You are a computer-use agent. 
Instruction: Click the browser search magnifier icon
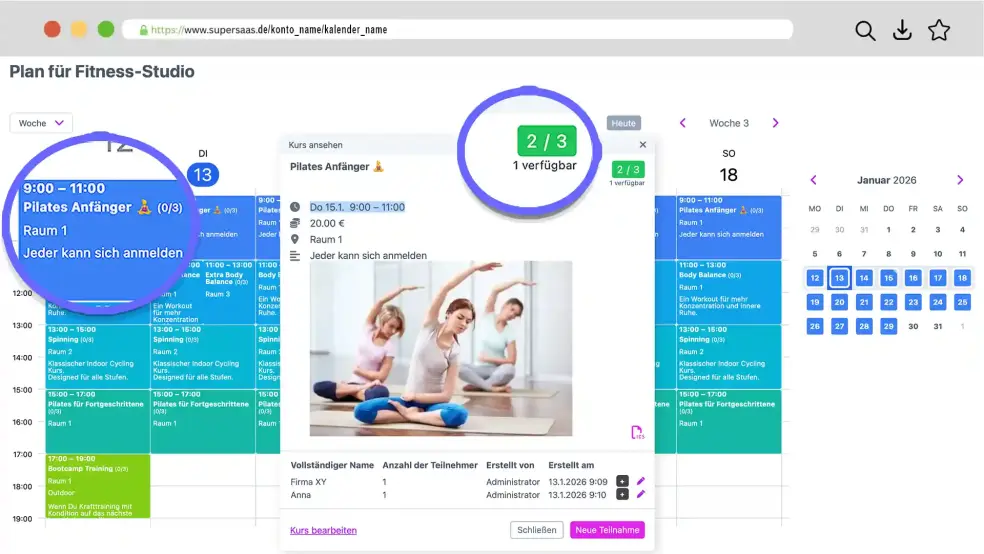[x=865, y=30]
